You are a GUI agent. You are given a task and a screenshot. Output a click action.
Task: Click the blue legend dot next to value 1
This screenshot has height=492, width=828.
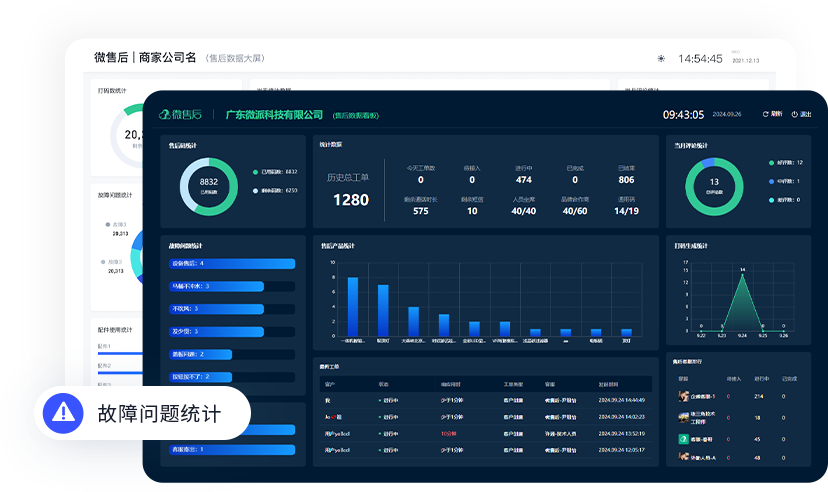coord(771,181)
